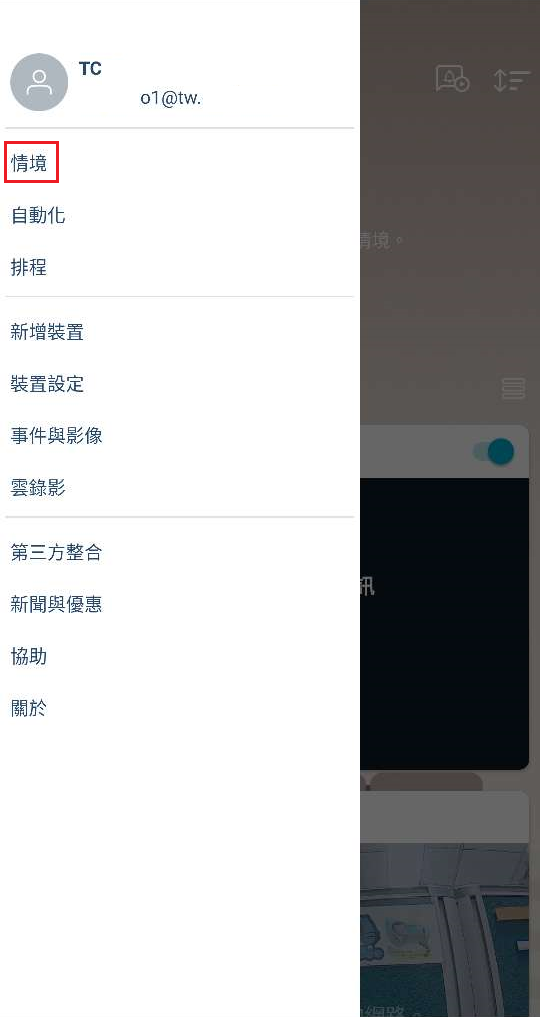
Task: Switch to list layout view icon
Action: pos(513,389)
